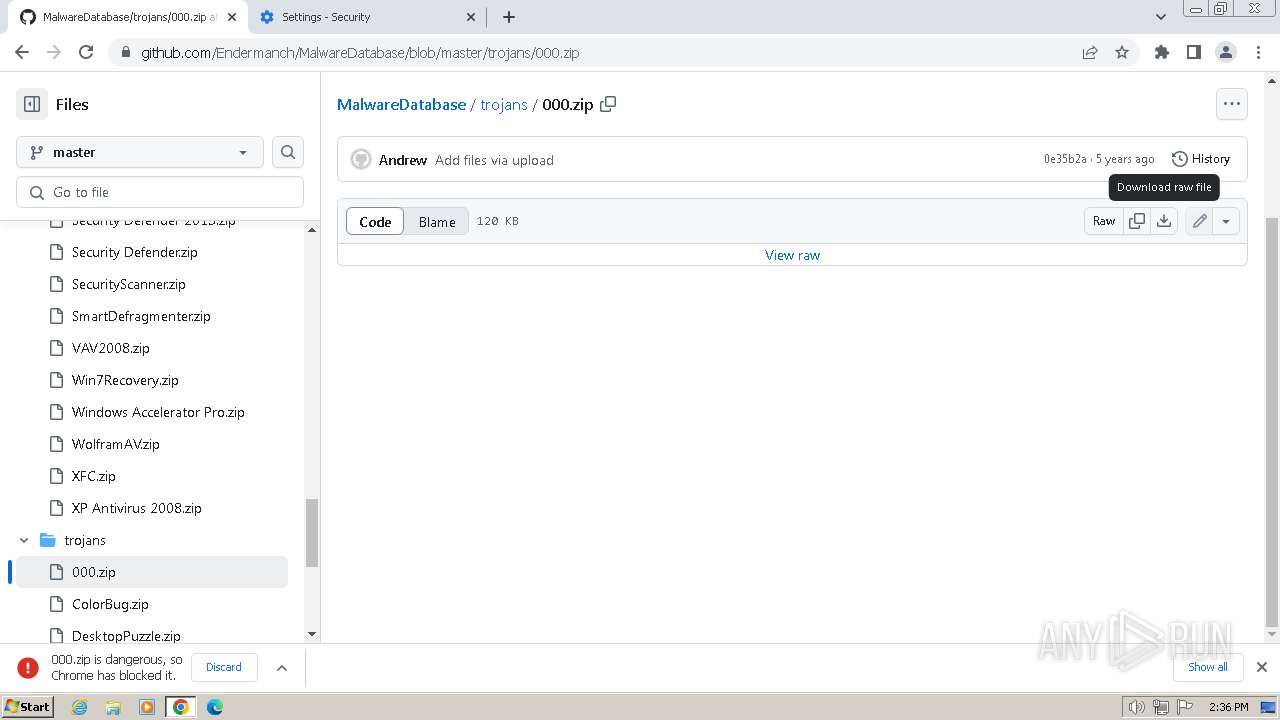The width and height of the screenshot is (1280, 720).
Task: Click the trojans folder icon
Action: point(47,540)
